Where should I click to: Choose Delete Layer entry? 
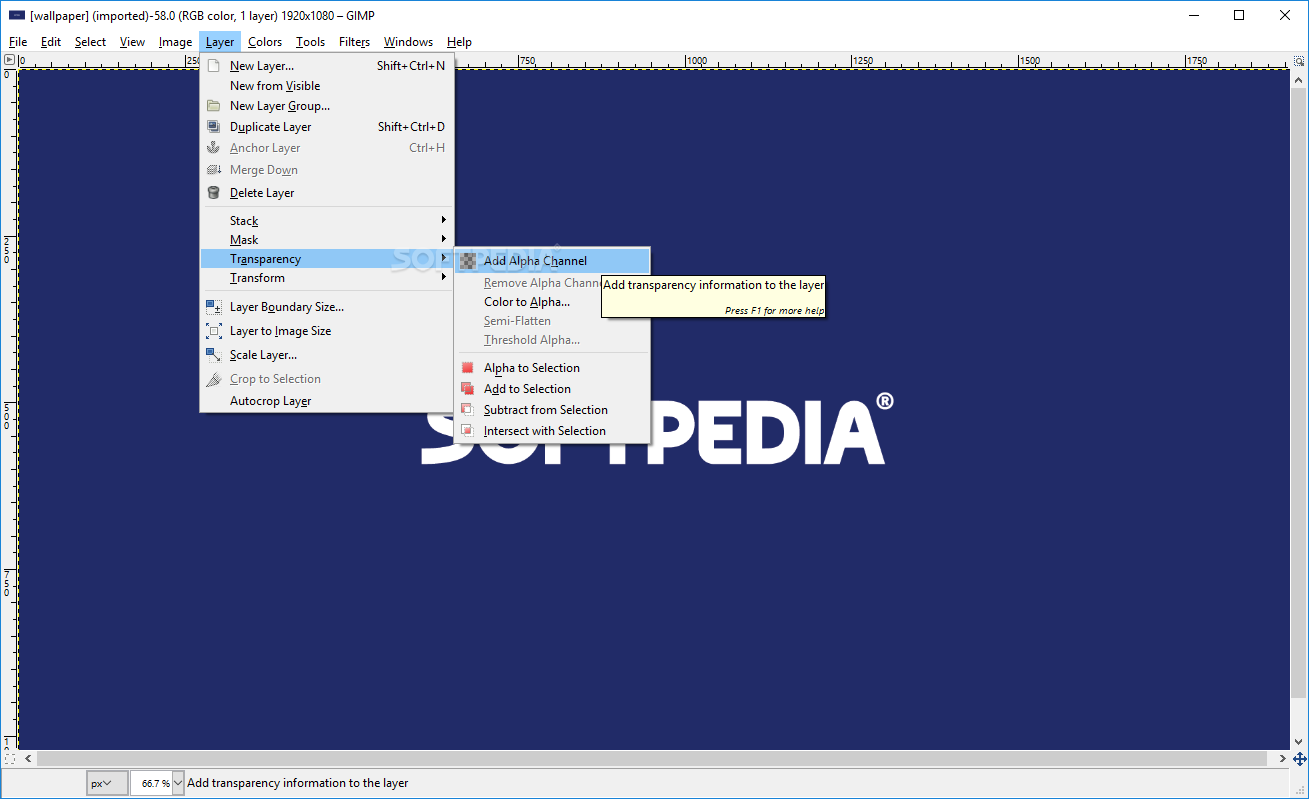click(x=327, y=193)
